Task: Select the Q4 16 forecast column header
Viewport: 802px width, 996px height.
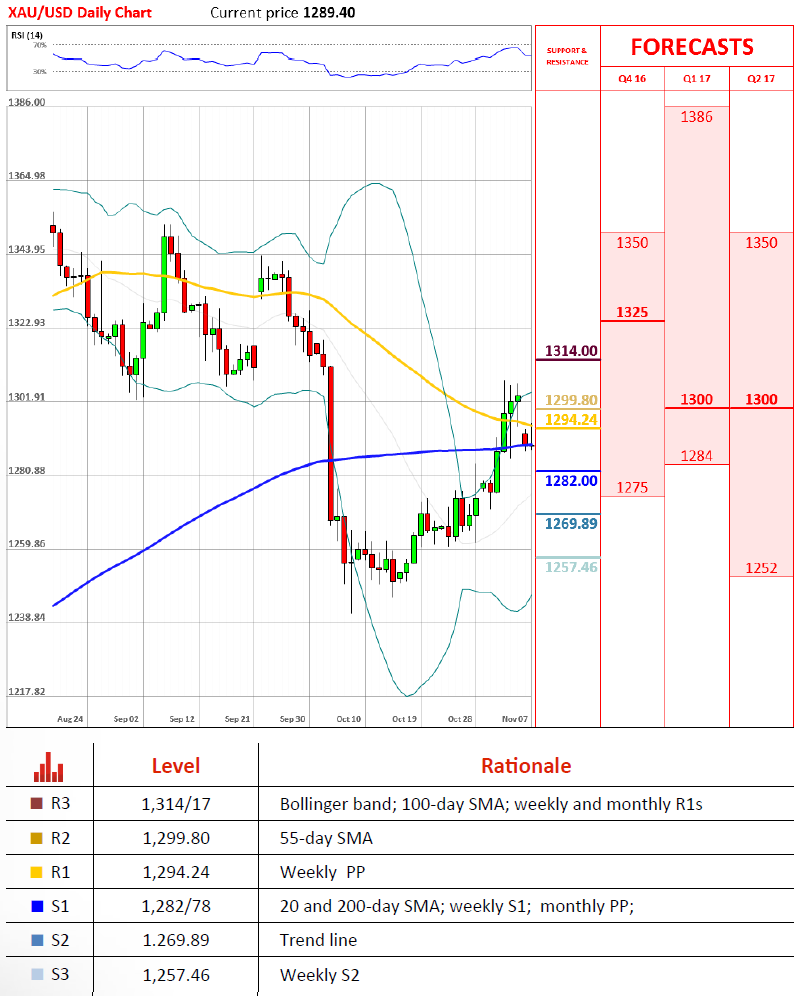Action: click(632, 79)
